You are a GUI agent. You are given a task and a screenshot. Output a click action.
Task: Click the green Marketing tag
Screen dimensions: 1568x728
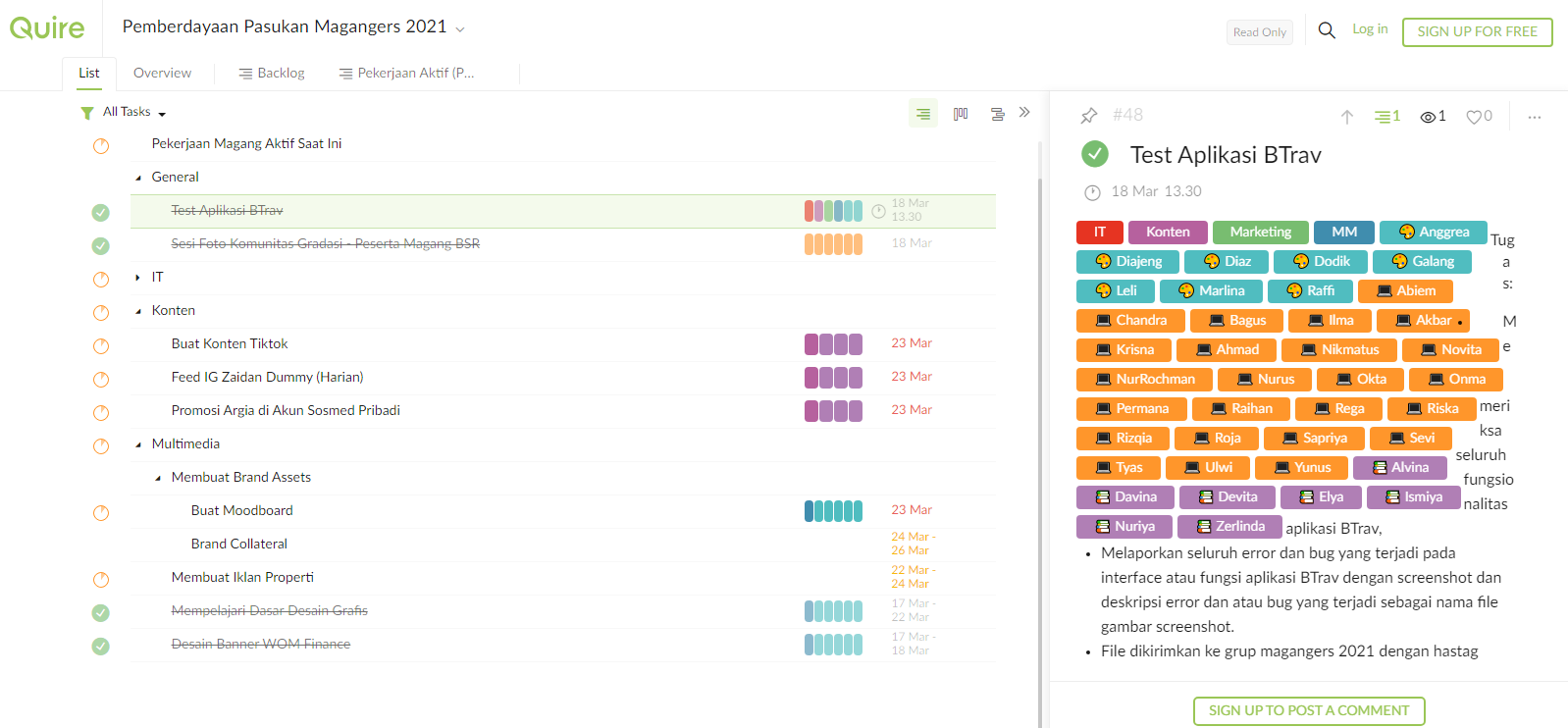(x=1261, y=233)
